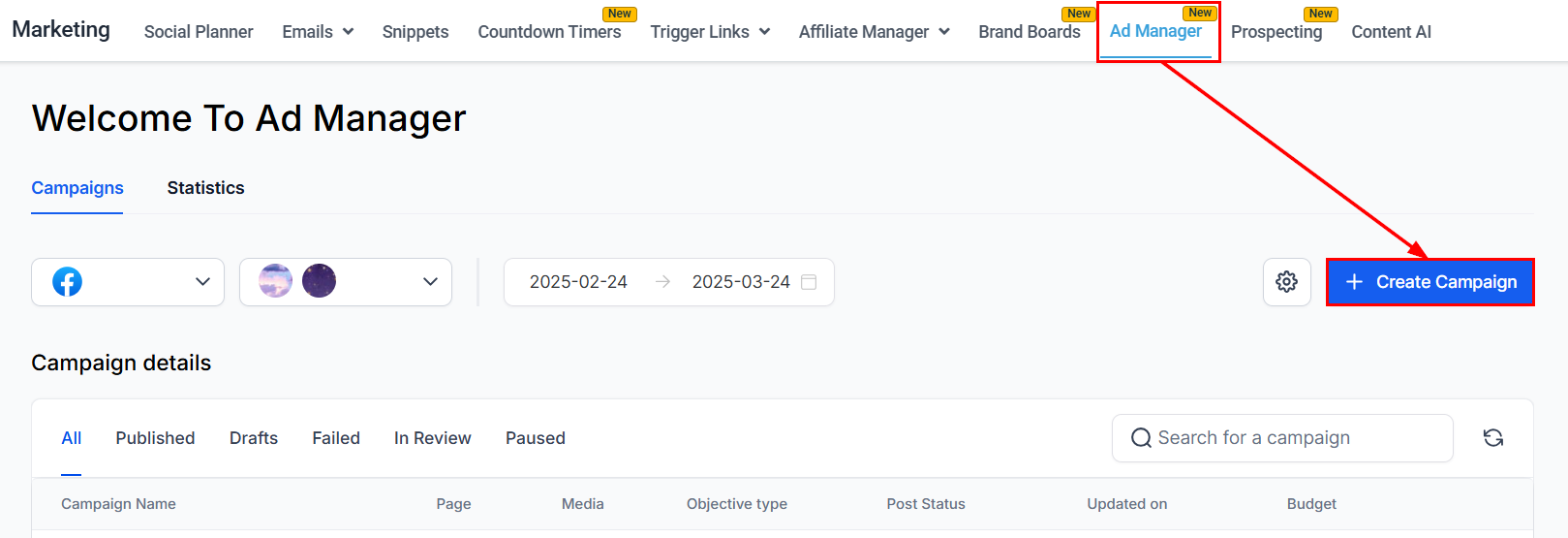
Task: Click the calendar icon in date range
Action: point(809,282)
